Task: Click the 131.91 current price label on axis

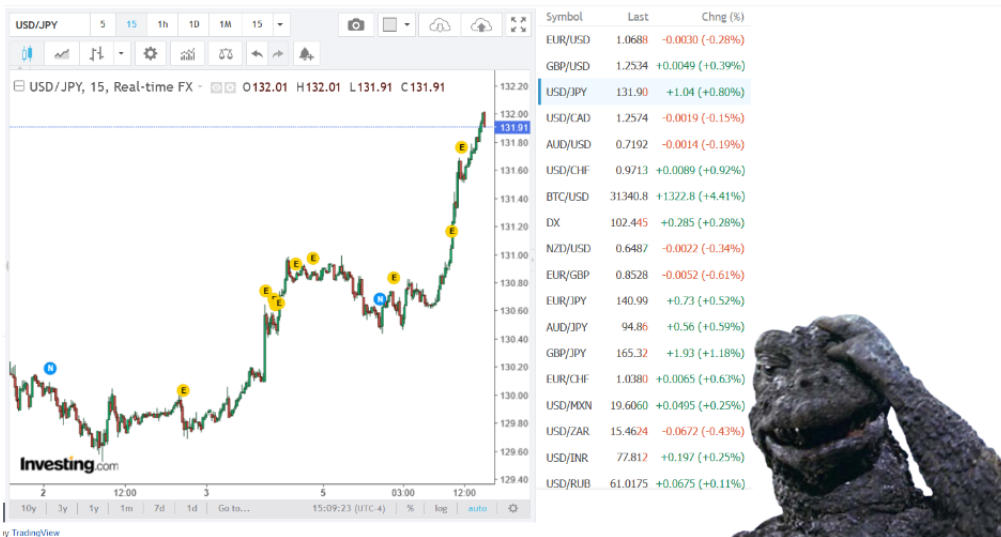Action: [513, 128]
